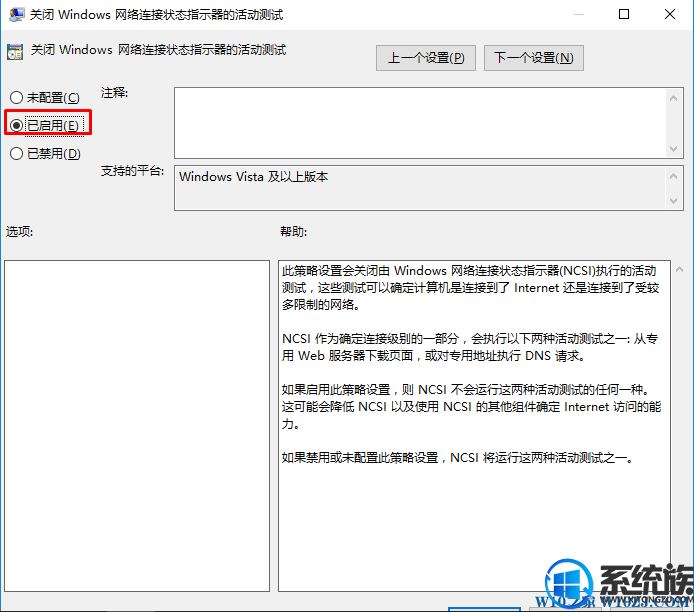Click the 帮助: label

pyautogui.click(x=293, y=231)
